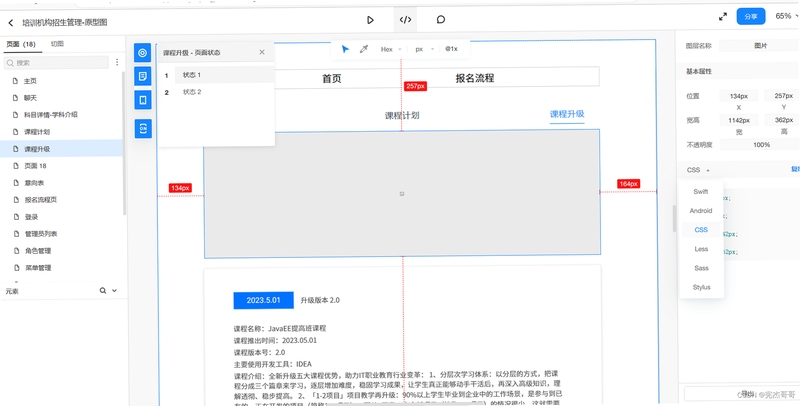Click the 课程计划 tab on canvas
800x406 pixels.
(402, 116)
